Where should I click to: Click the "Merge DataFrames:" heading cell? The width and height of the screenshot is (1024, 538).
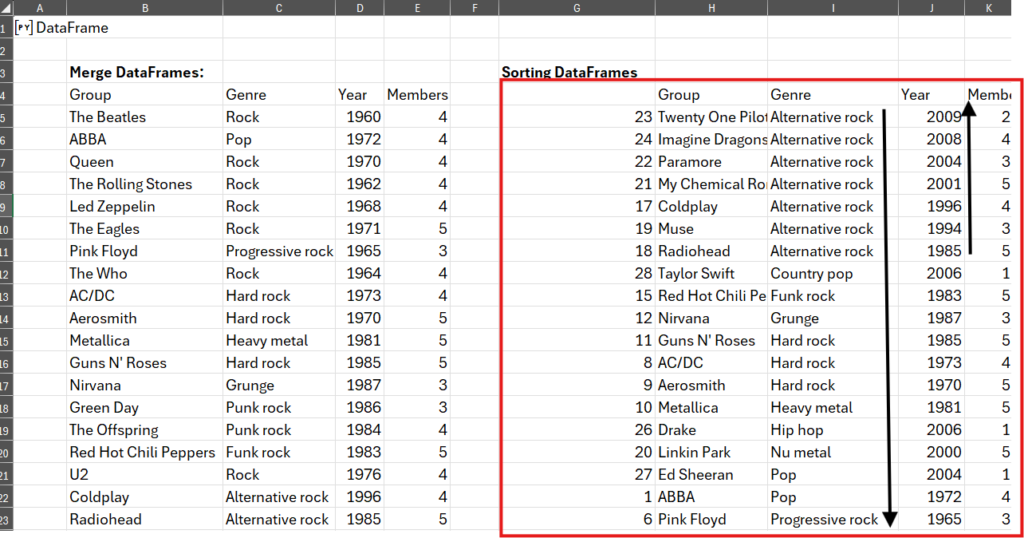[x=144, y=72]
